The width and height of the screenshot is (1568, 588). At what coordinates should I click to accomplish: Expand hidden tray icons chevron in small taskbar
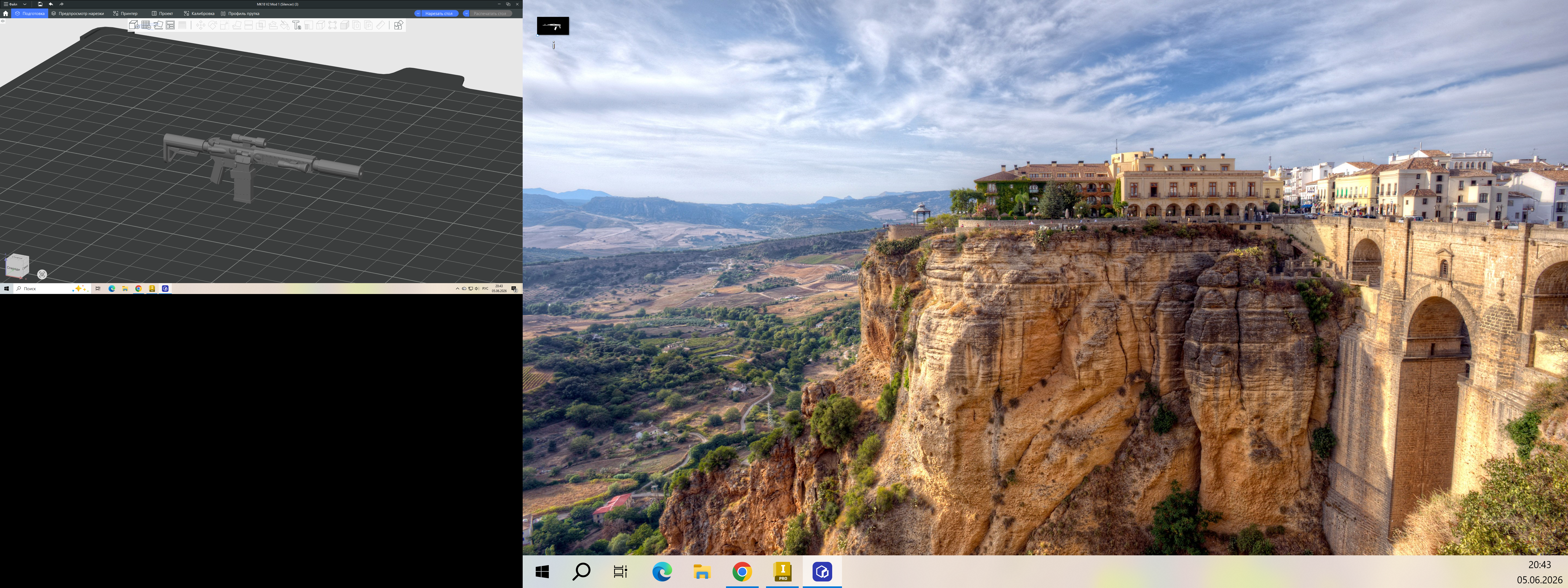pos(457,289)
